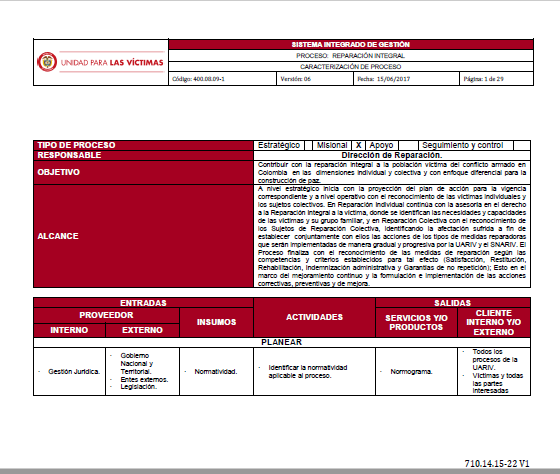This screenshot has height=474, width=560.
Task: Click 'Gobierno Nacional y Territorial.' entry
Action: coord(137,364)
